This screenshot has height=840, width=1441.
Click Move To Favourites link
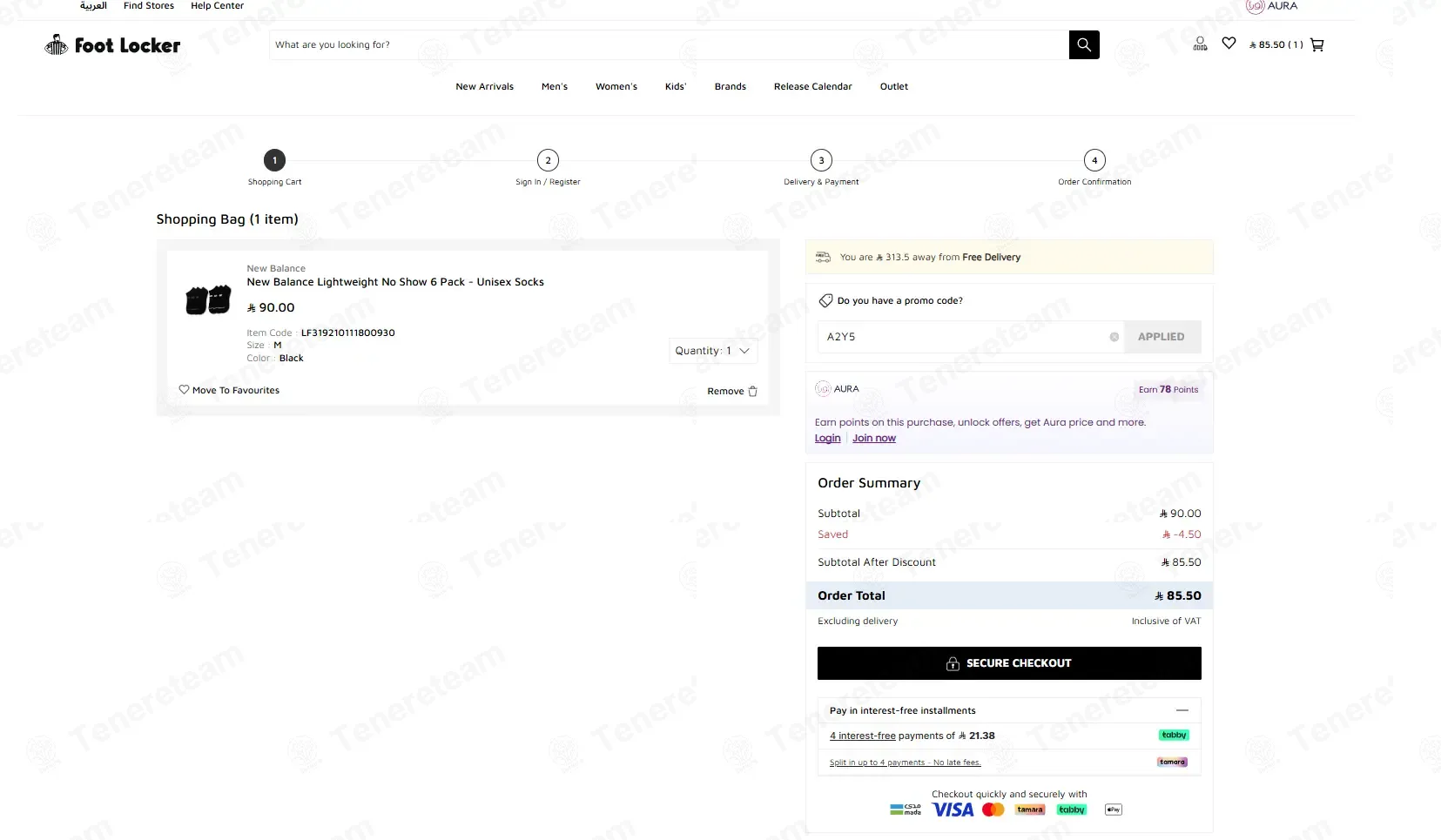[236, 390]
